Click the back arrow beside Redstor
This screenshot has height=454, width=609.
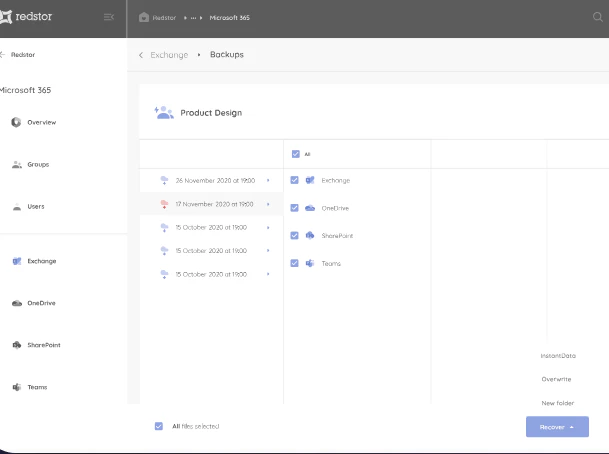point(3,55)
